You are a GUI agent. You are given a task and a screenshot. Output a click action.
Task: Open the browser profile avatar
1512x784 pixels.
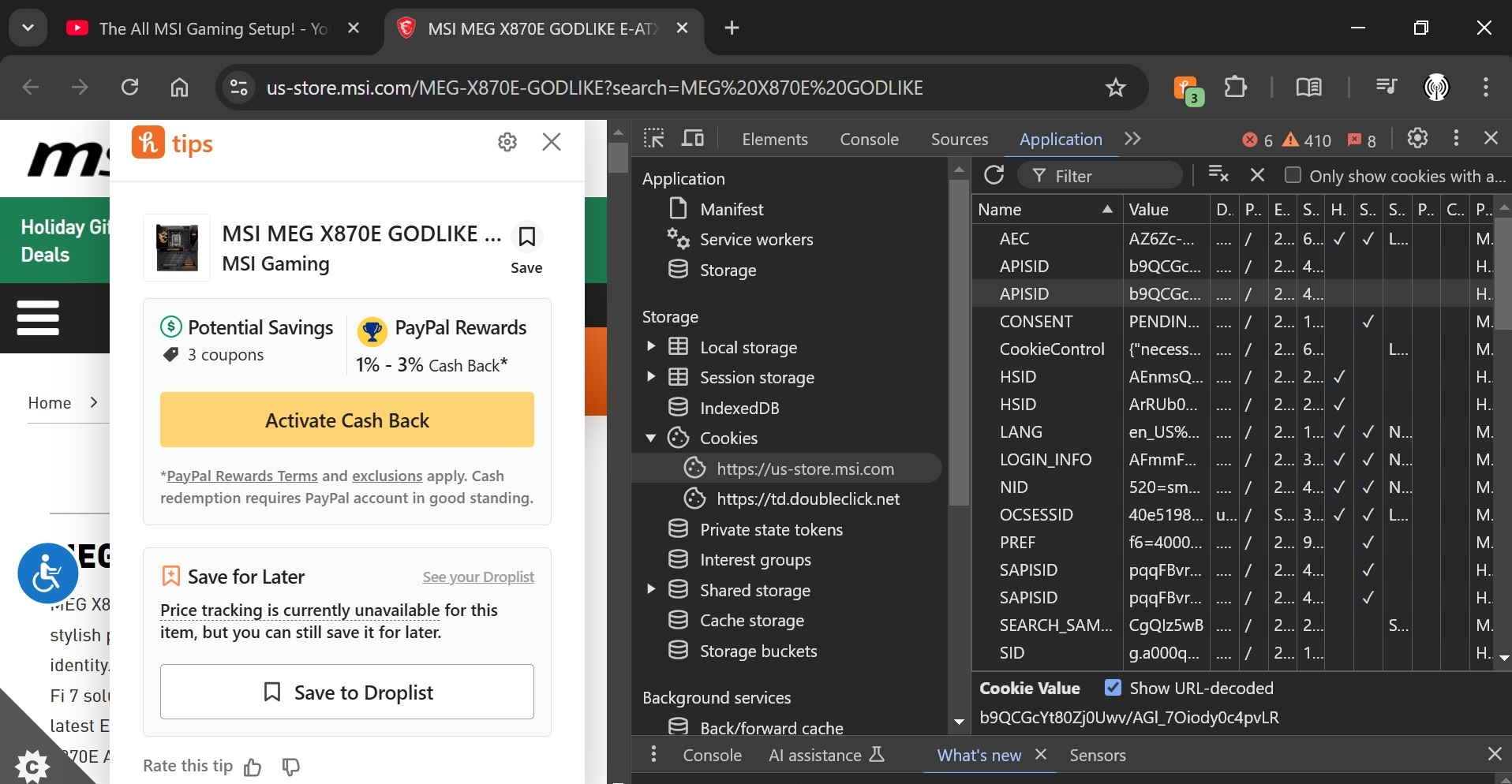pyautogui.click(x=1437, y=87)
